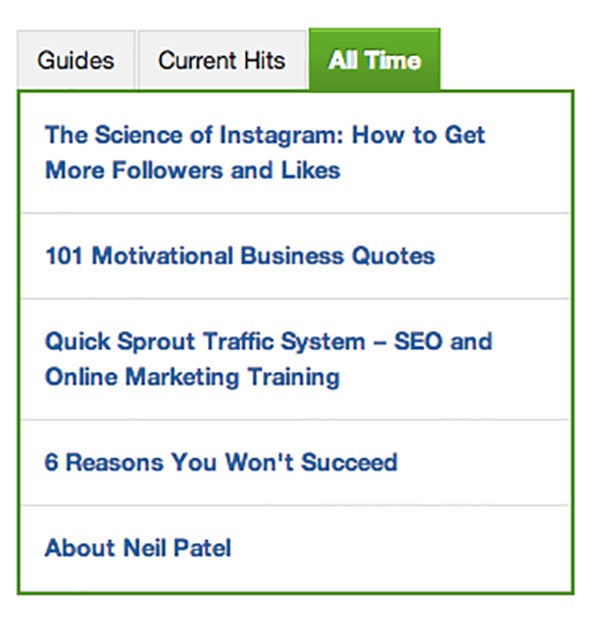Open Quick Sprout Traffic System link
Image resolution: width=610 pixels, height=629 pixels.
tap(268, 342)
